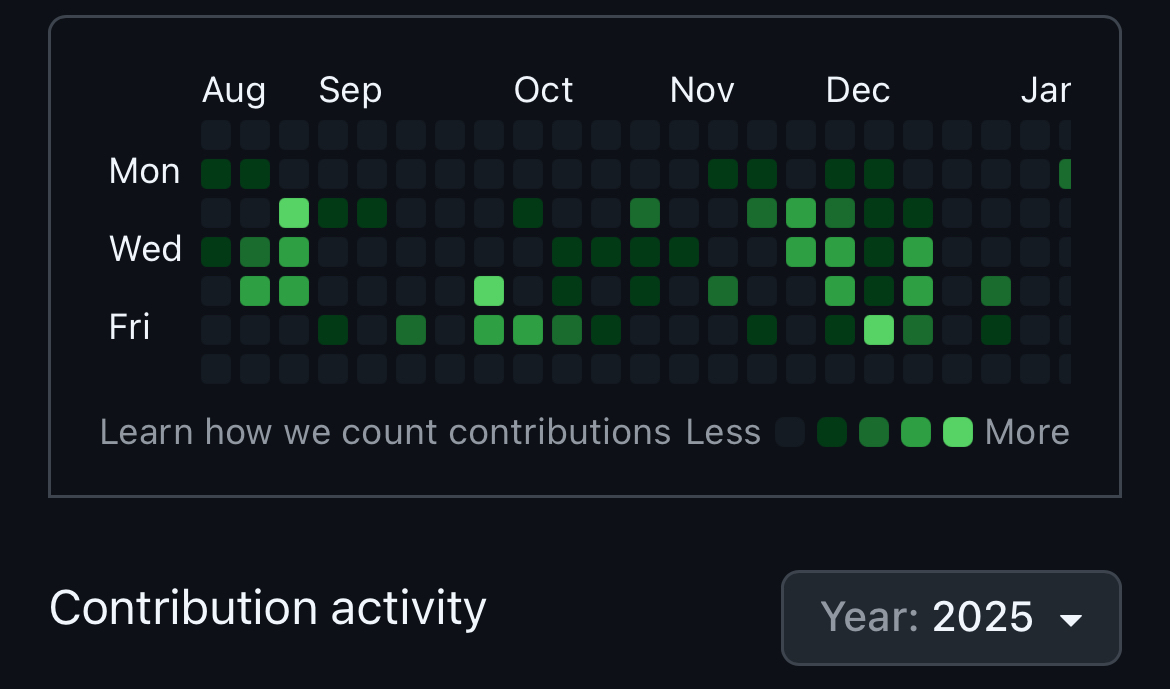Select the middle legend swatch of five
The height and width of the screenshot is (689, 1170).
tap(874, 432)
